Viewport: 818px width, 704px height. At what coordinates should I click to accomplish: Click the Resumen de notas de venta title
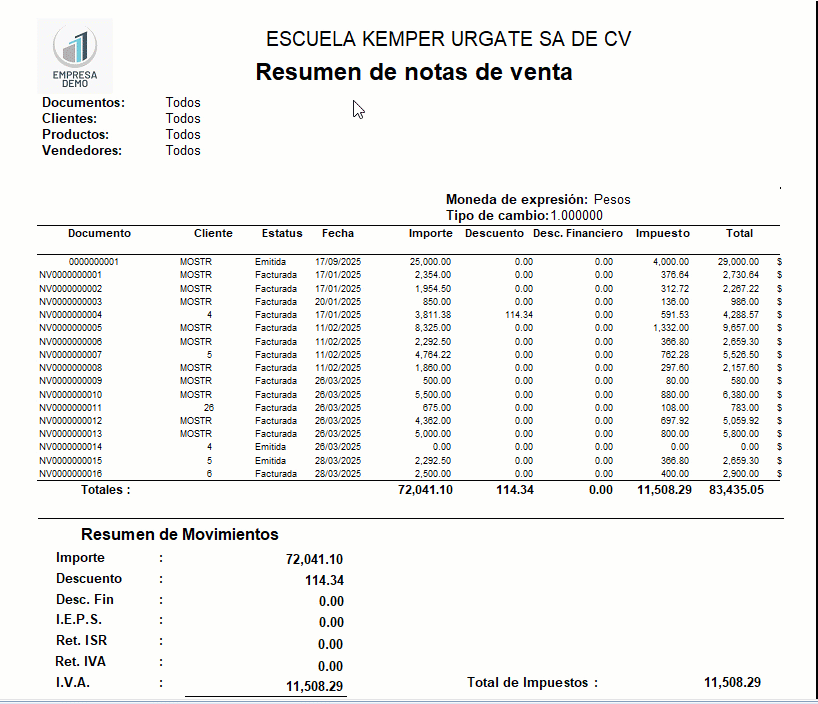pyautogui.click(x=414, y=72)
